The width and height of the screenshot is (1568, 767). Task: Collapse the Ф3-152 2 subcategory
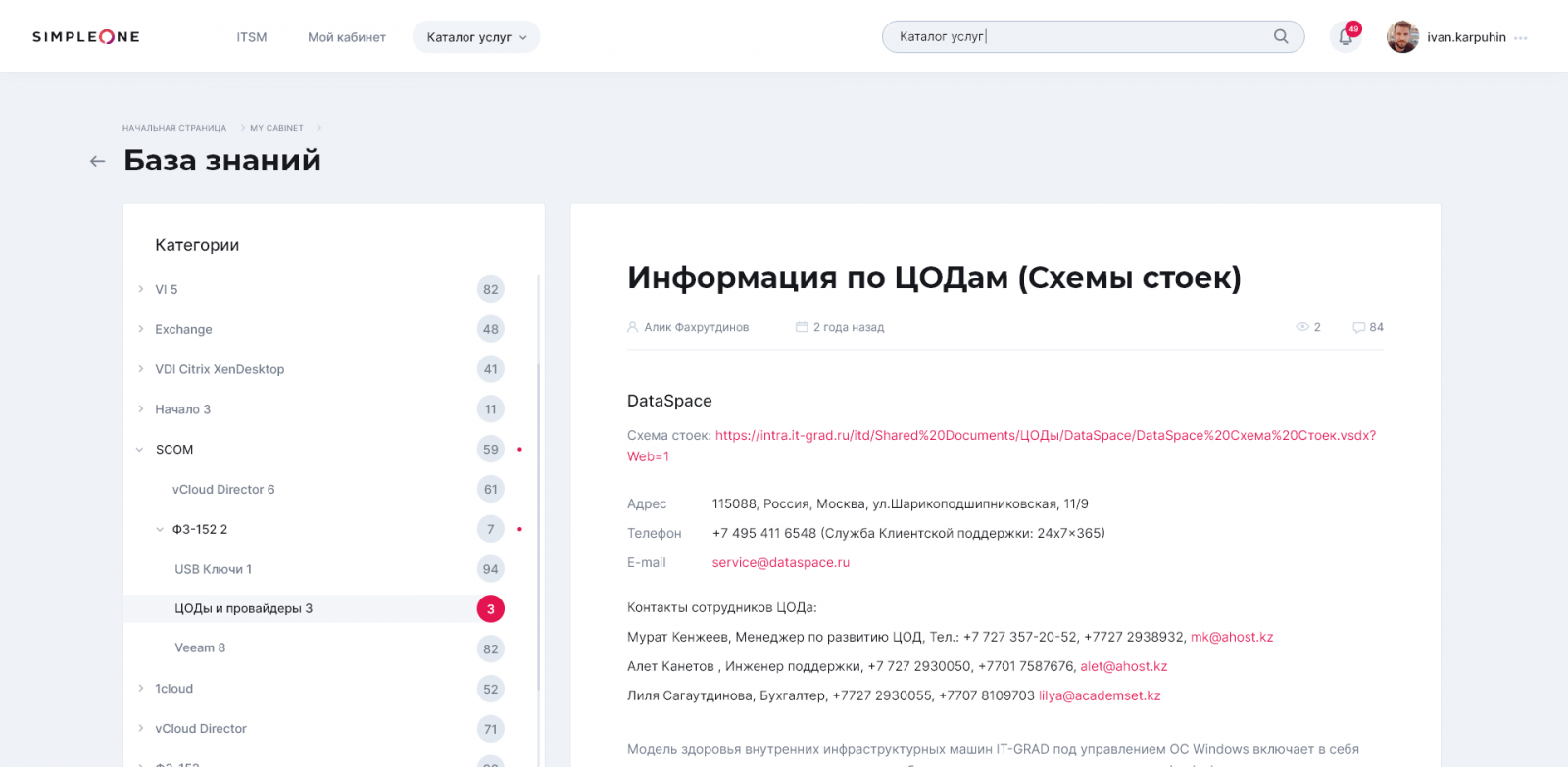pos(160,530)
